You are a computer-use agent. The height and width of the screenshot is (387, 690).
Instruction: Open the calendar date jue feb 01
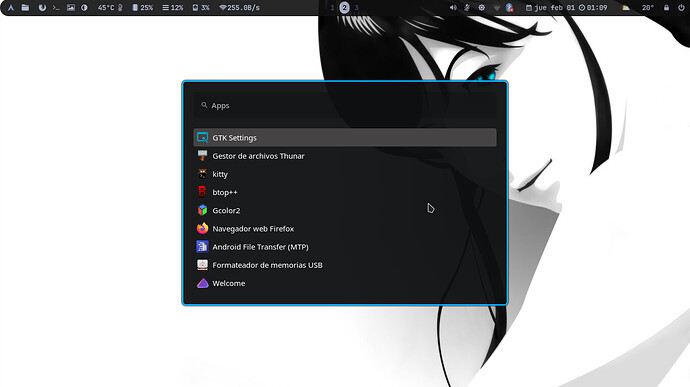(x=550, y=7)
